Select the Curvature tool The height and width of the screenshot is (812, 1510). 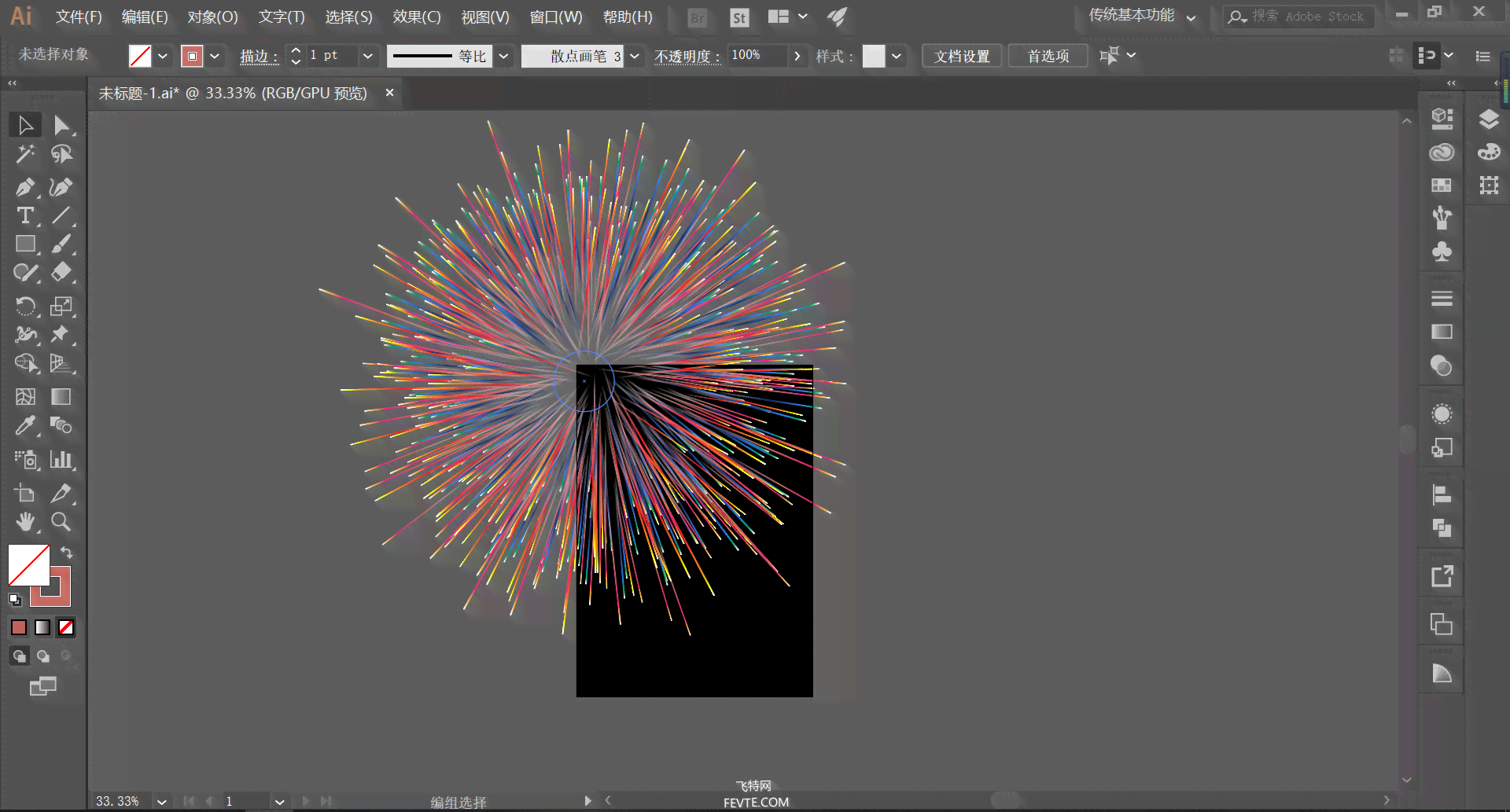click(x=61, y=187)
